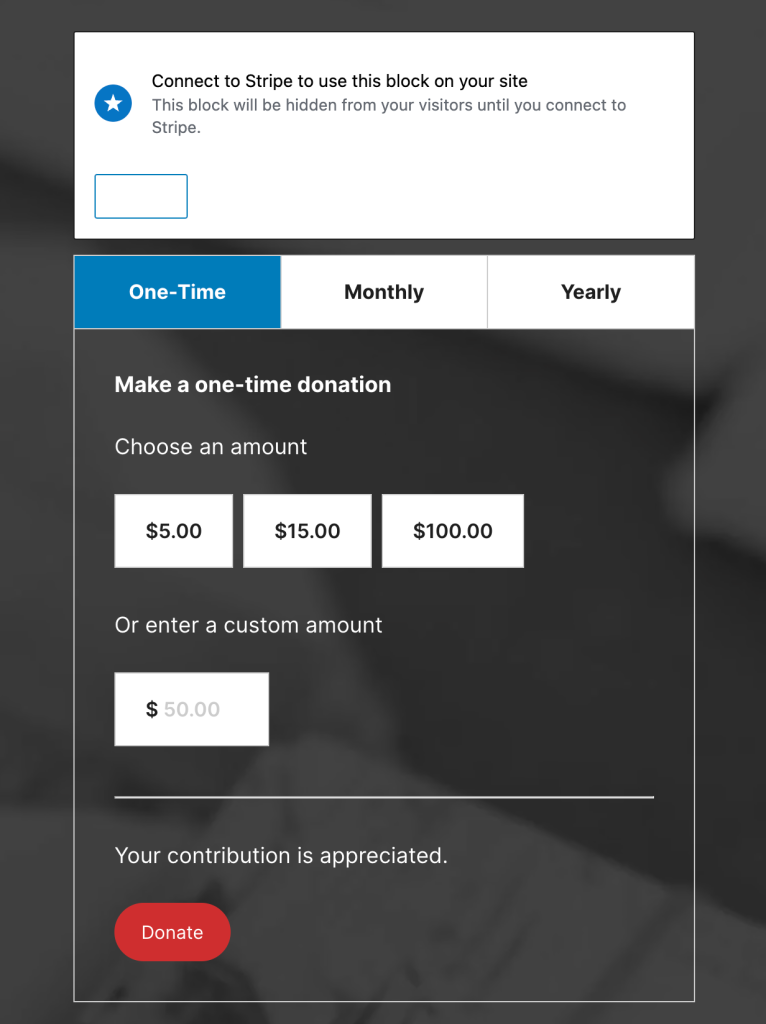
Task: Select the $5.00 donation amount
Action: pyautogui.click(x=173, y=531)
